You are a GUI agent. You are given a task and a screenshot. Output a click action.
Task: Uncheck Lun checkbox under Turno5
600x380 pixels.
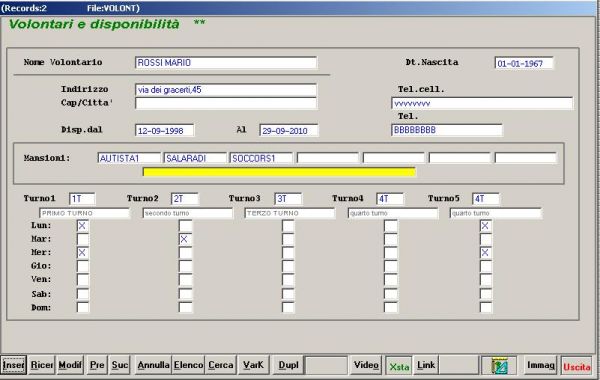click(x=486, y=226)
